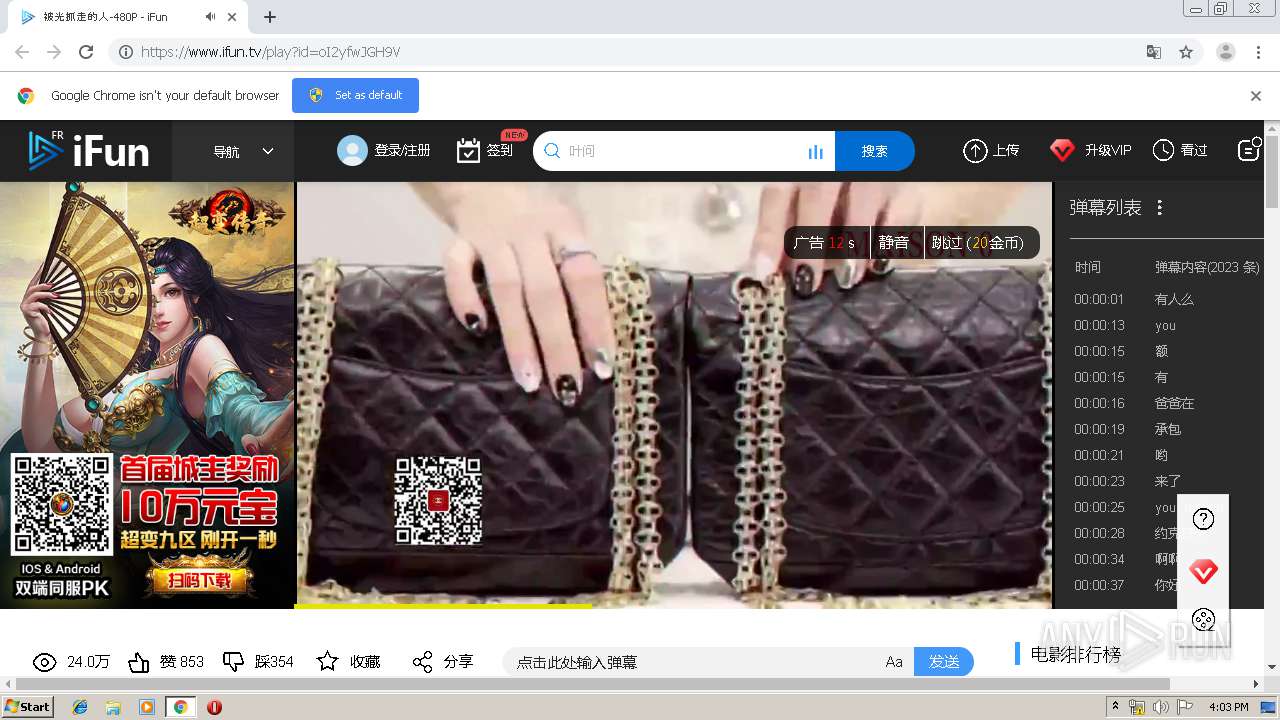Open 看过 watch history clock icon

pos(1163,150)
